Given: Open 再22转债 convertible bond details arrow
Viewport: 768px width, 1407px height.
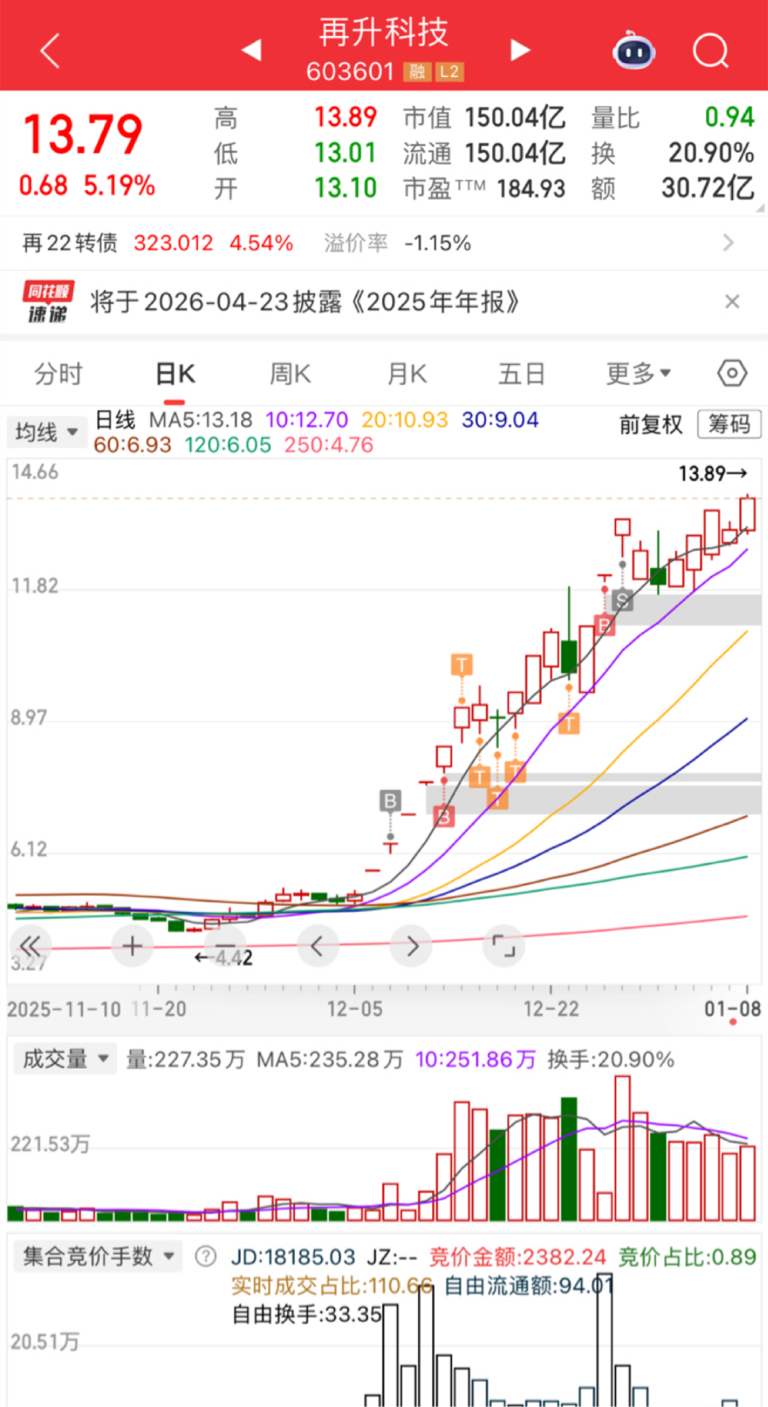Looking at the screenshot, I should (728, 242).
